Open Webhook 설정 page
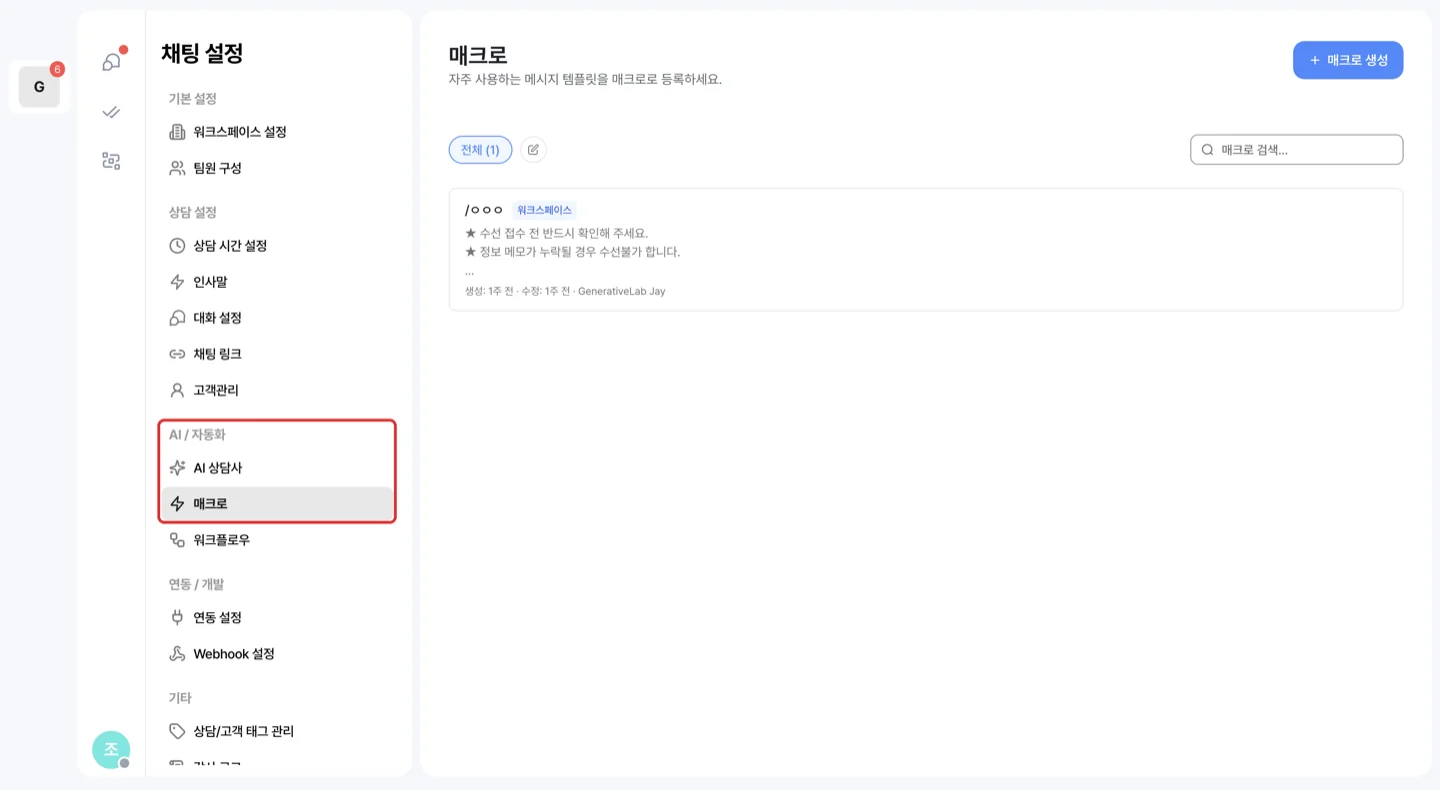This screenshot has height=790, width=1440. tap(277, 654)
